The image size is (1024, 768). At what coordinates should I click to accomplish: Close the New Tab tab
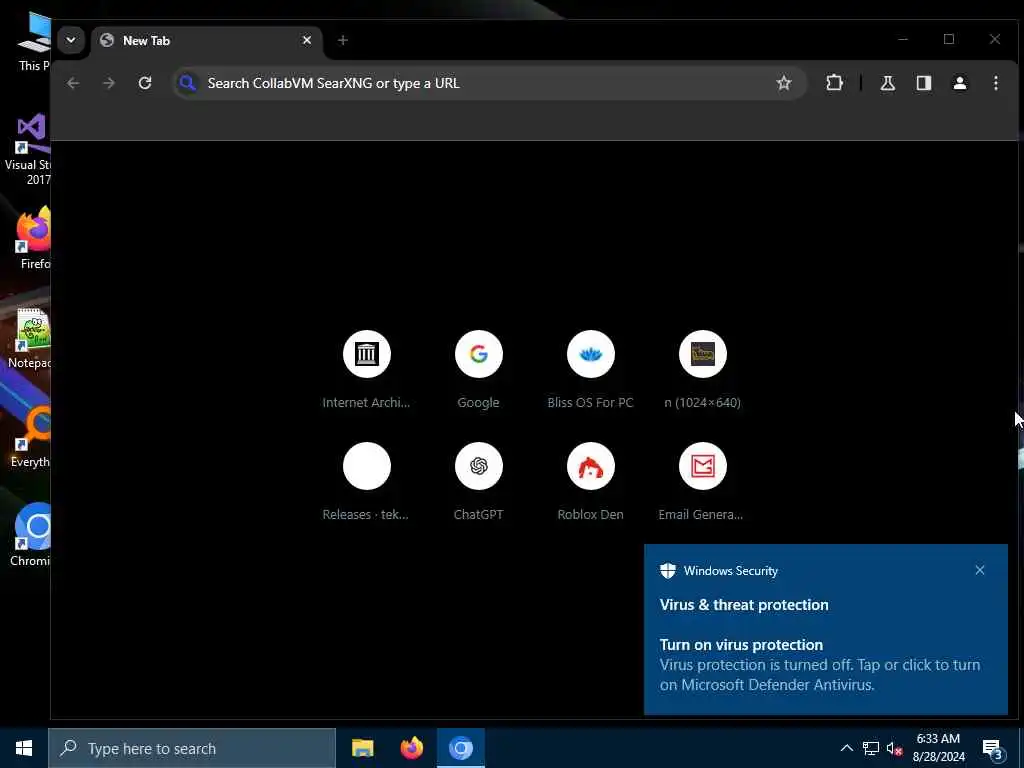click(x=307, y=40)
